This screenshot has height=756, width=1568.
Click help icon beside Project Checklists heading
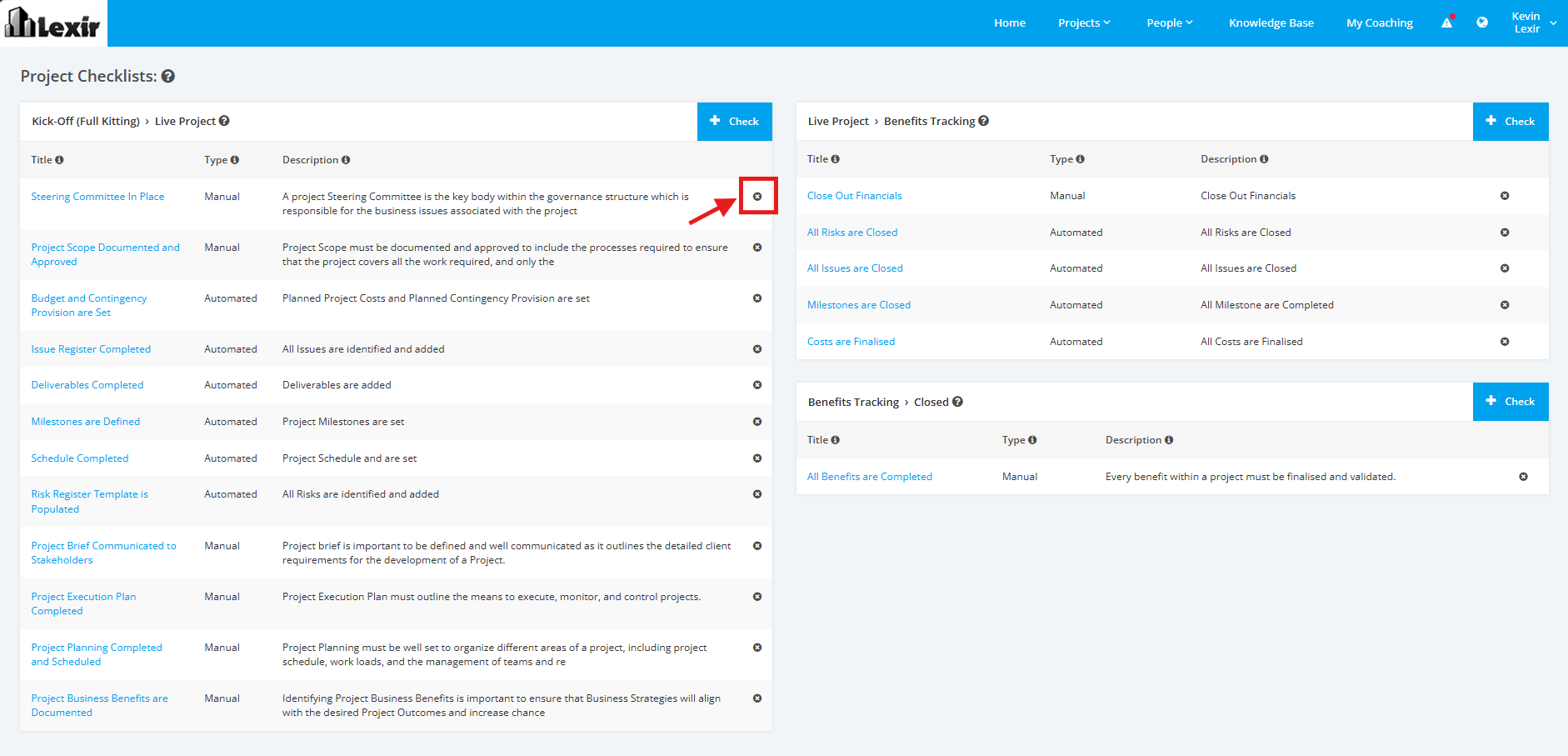[x=168, y=76]
